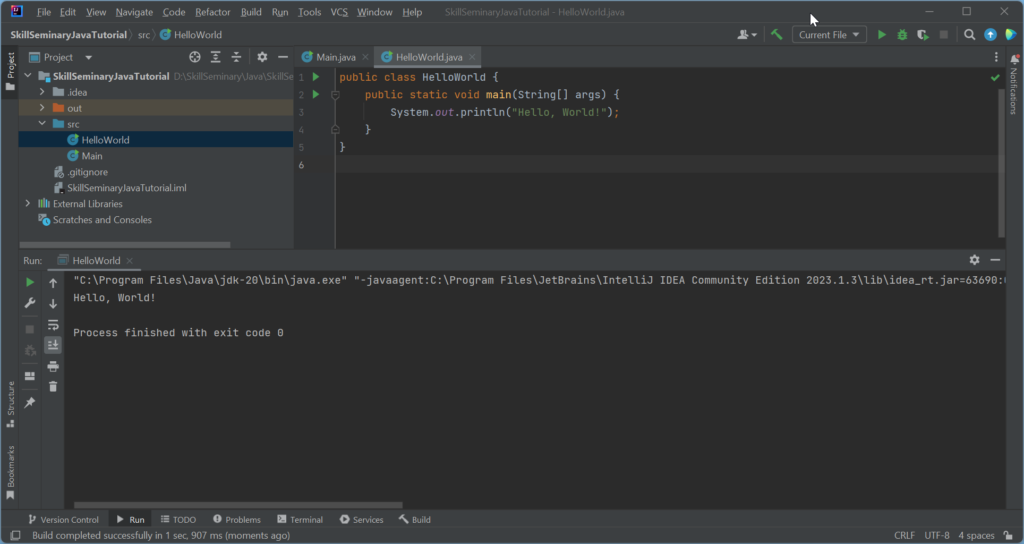Toggle code fold marker on line 2
This screenshot has height=544, width=1024.
335,95
